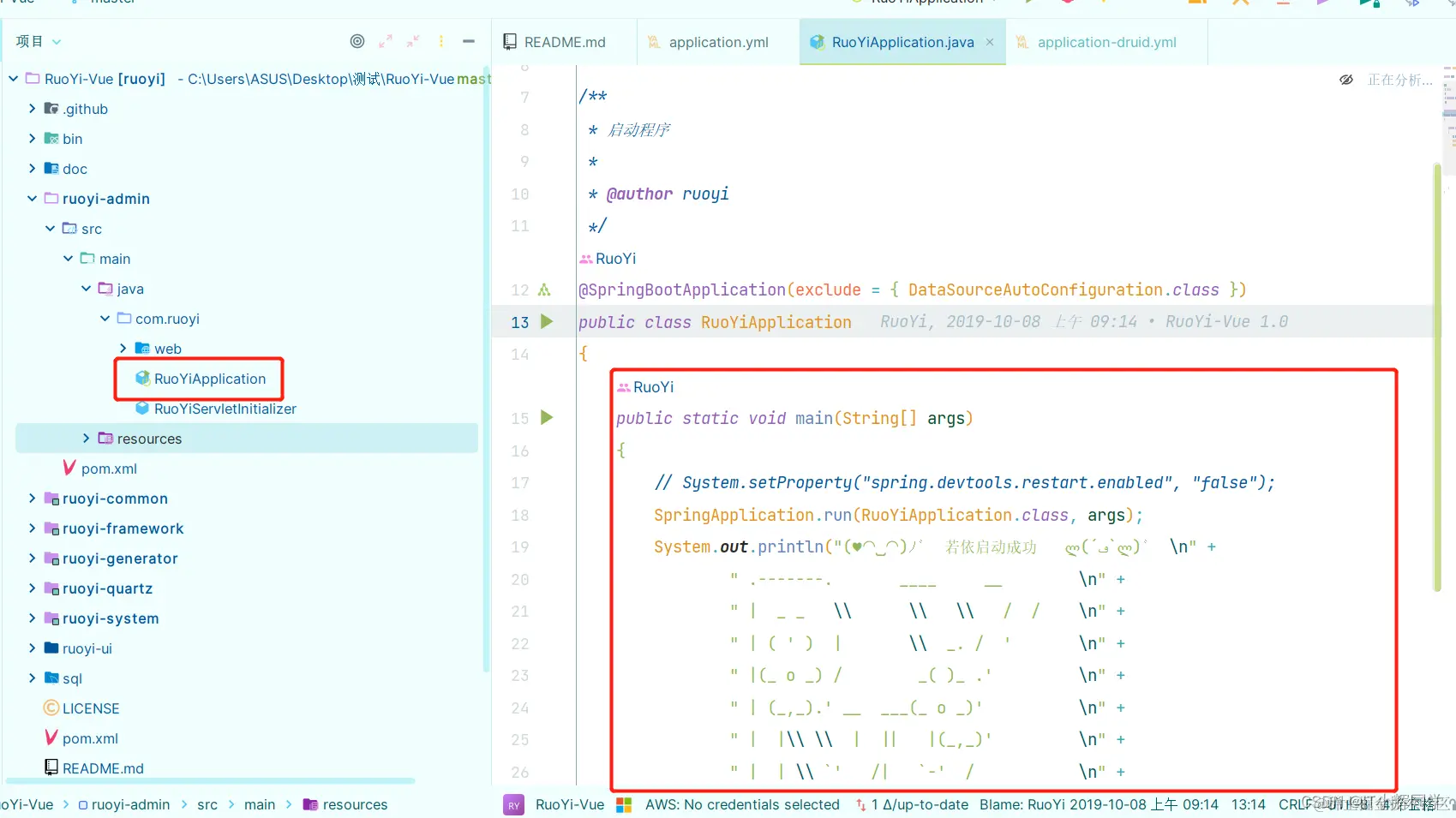Collapse the java source folder
The height and width of the screenshot is (818, 1456).
tap(87, 289)
